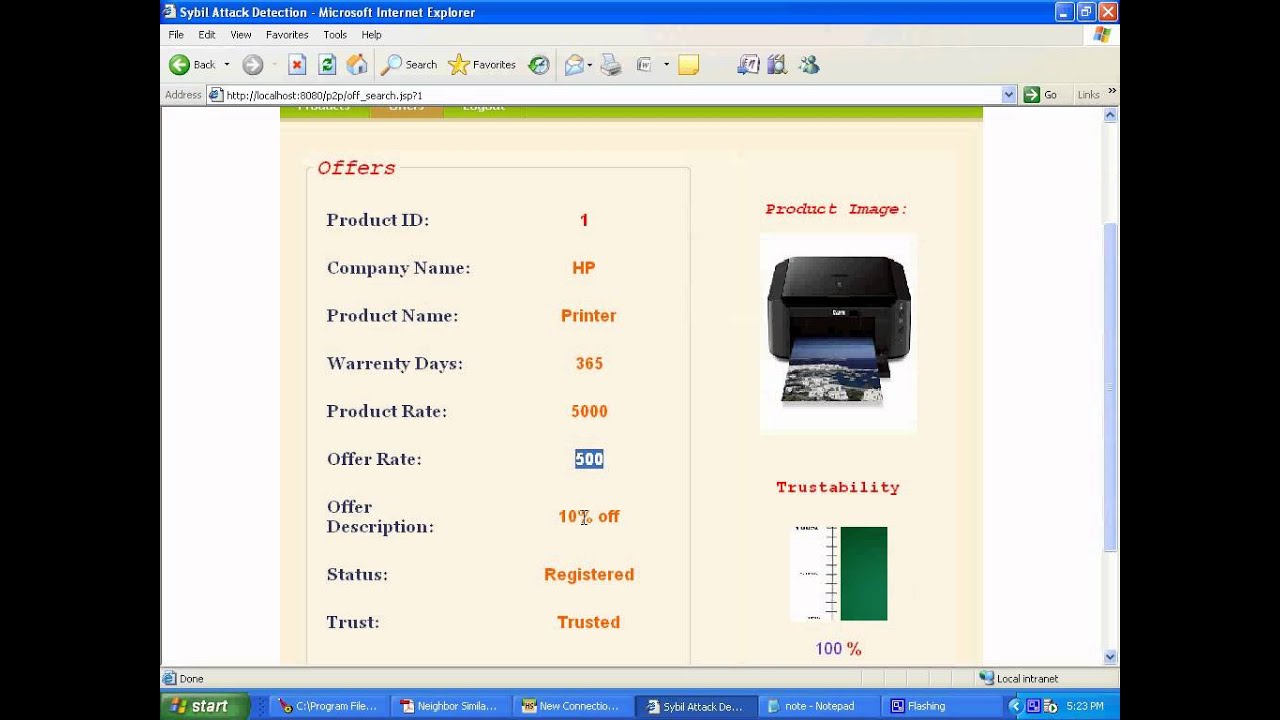
Task: Open the File menu
Action: click(x=176, y=34)
